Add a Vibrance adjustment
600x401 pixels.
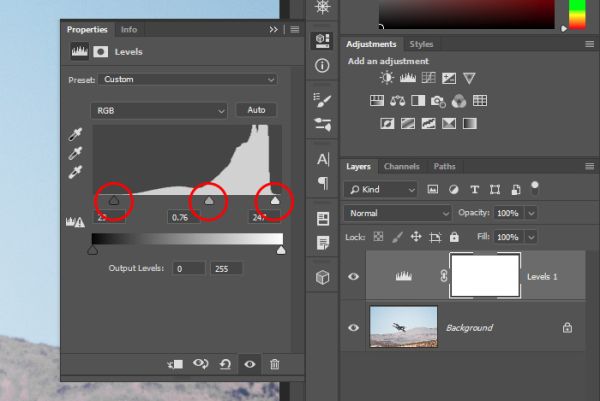pos(469,78)
